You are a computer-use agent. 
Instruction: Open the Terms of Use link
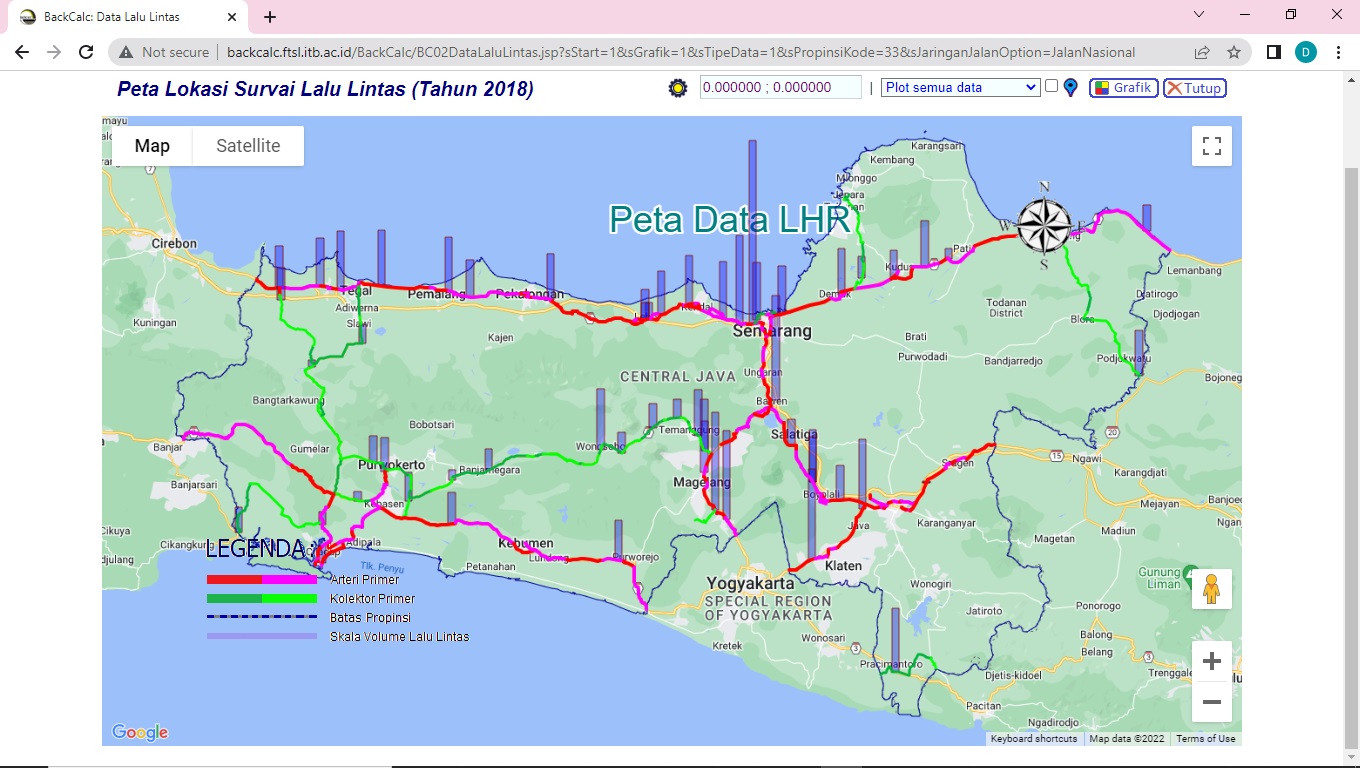click(1205, 739)
